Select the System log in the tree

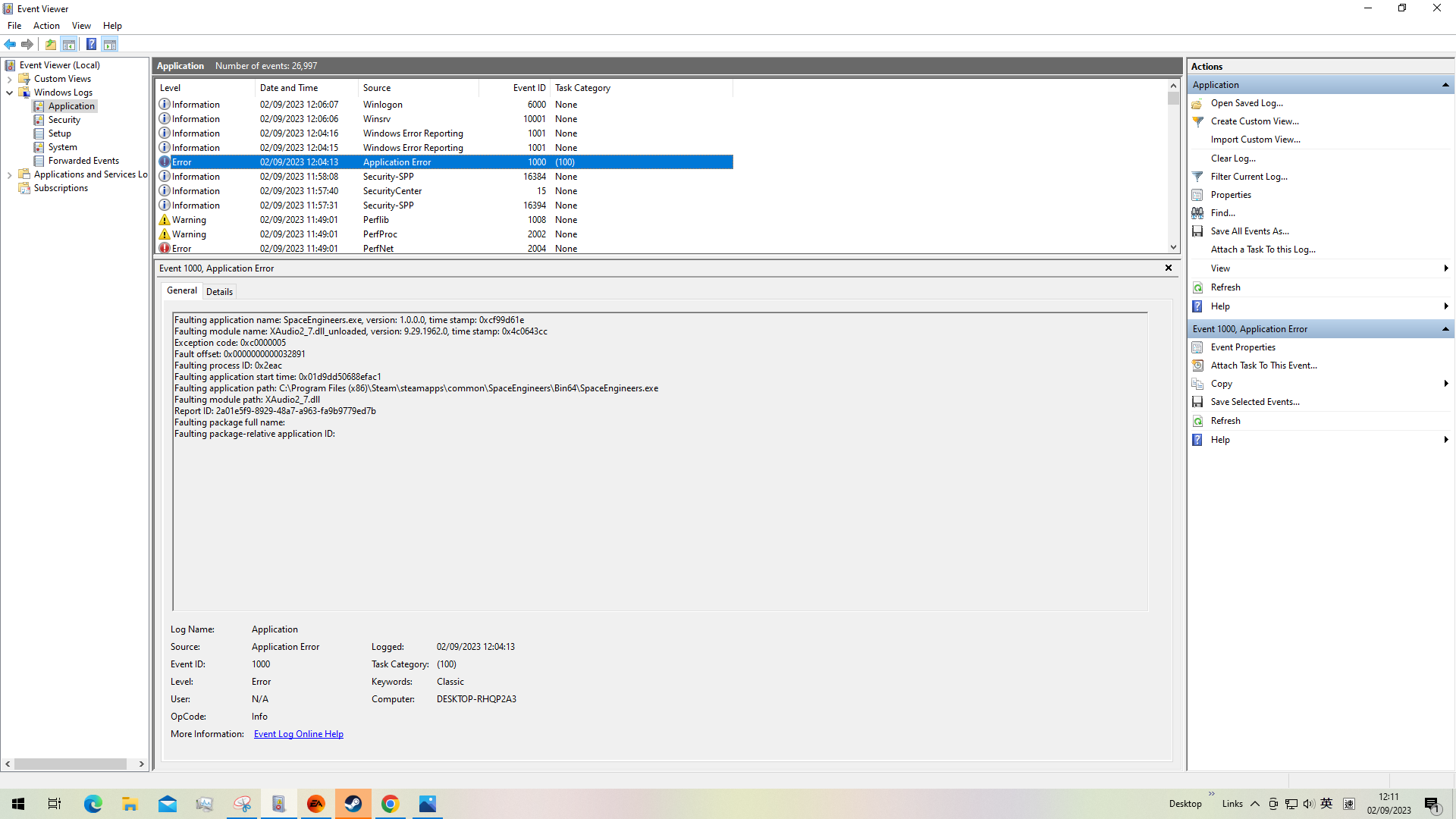pyautogui.click(x=62, y=147)
